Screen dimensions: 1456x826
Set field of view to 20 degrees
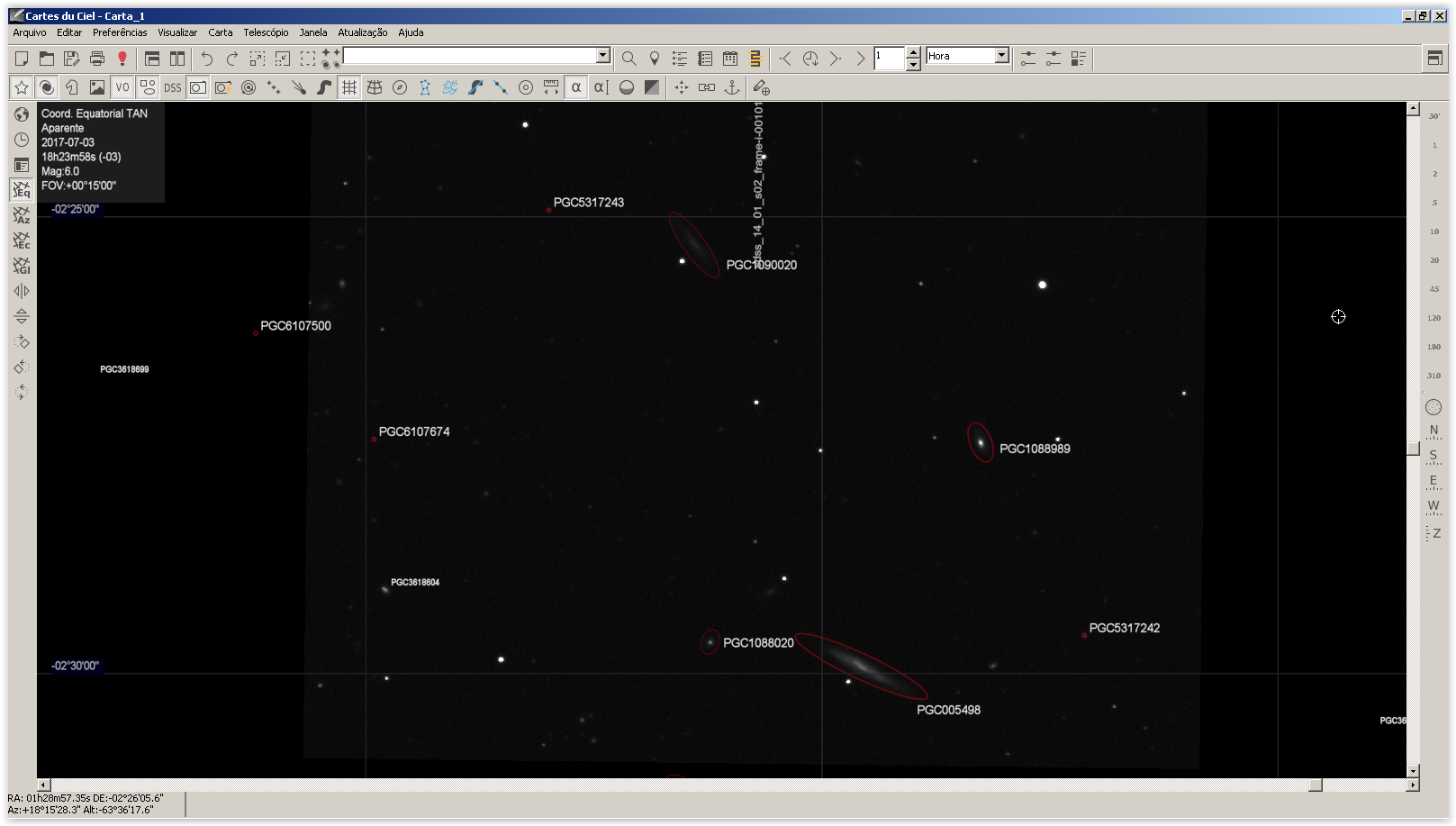(1434, 260)
